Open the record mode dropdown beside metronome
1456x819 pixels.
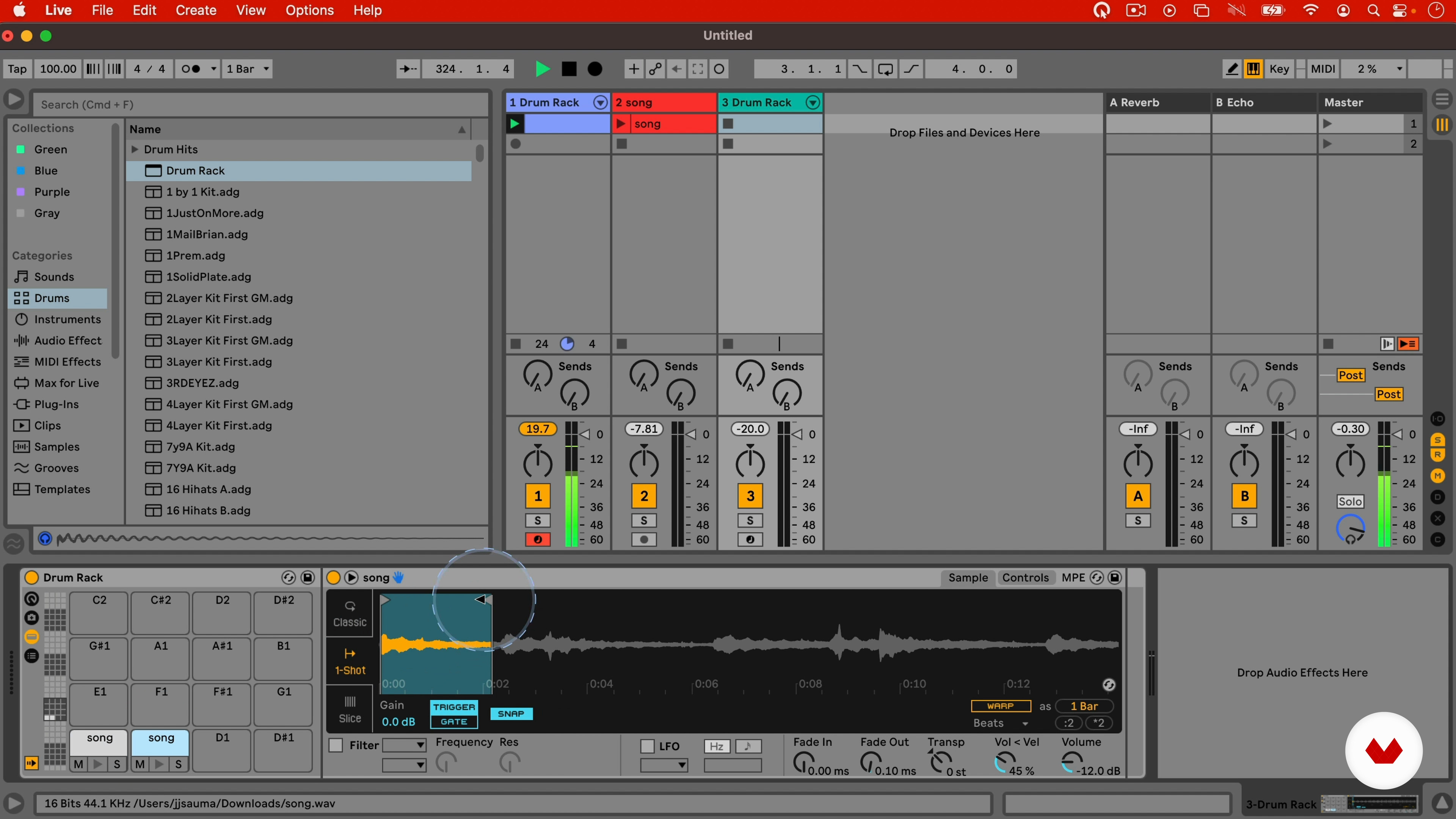[x=213, y=69]
